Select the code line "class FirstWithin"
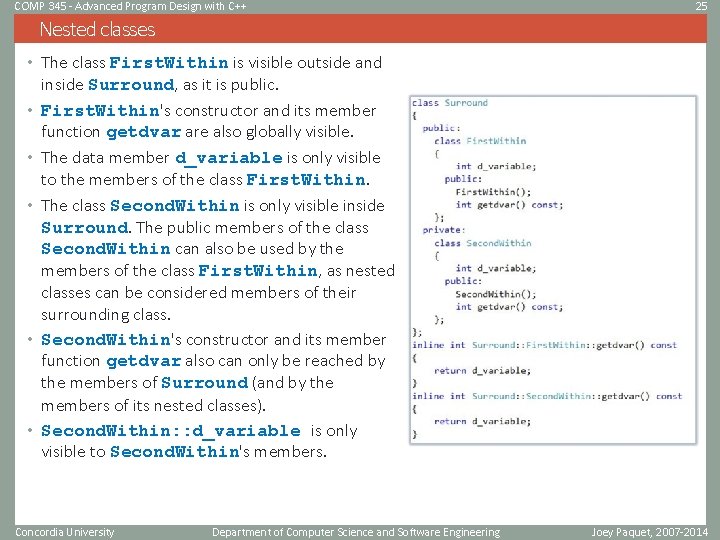720x540 pixels. point(480,141)
